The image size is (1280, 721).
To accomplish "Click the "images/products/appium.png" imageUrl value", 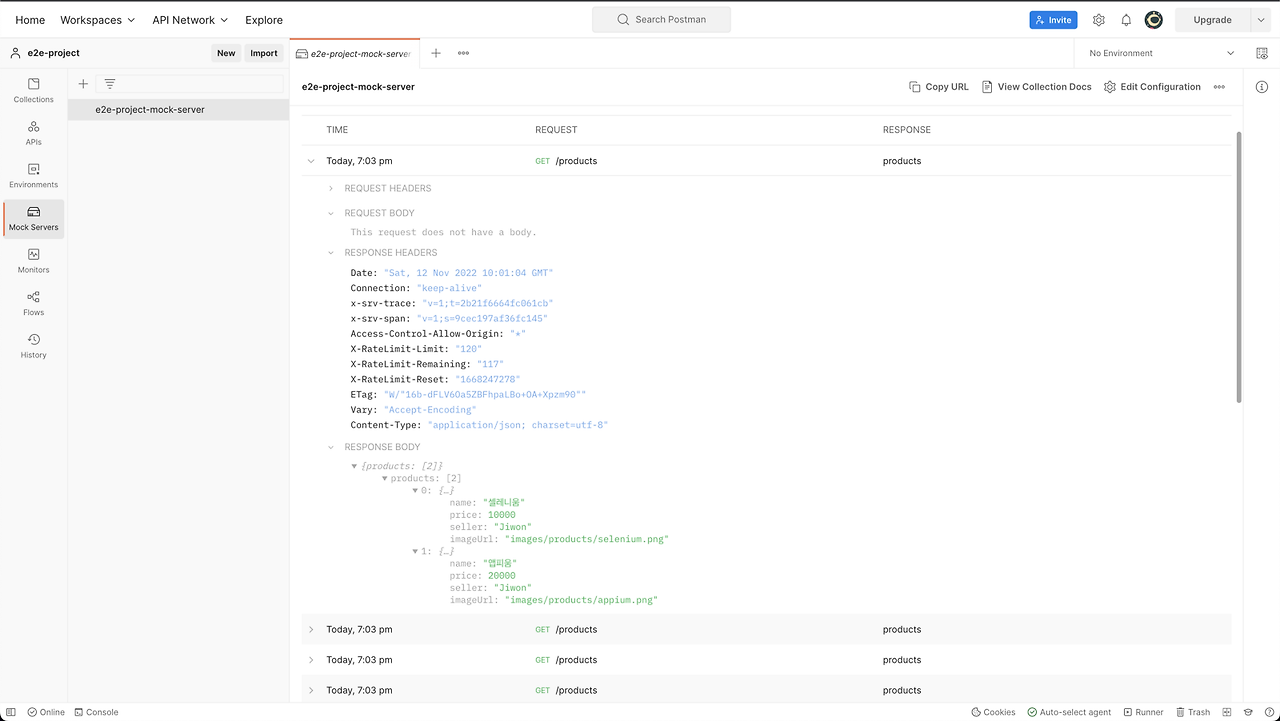I will [x=581, y=600].
